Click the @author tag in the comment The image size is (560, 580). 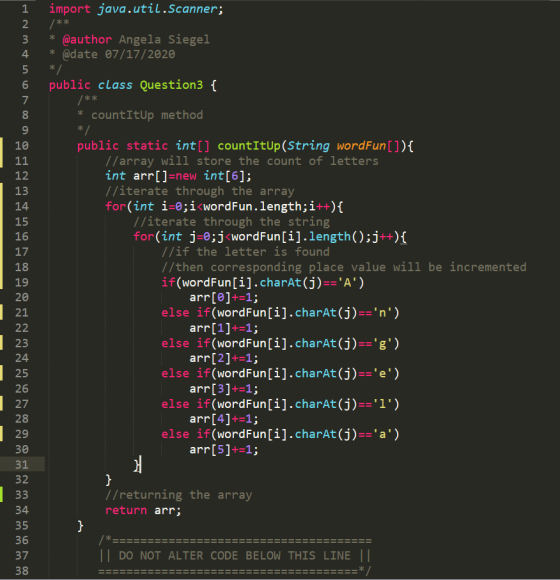click(x=87, y=39)
